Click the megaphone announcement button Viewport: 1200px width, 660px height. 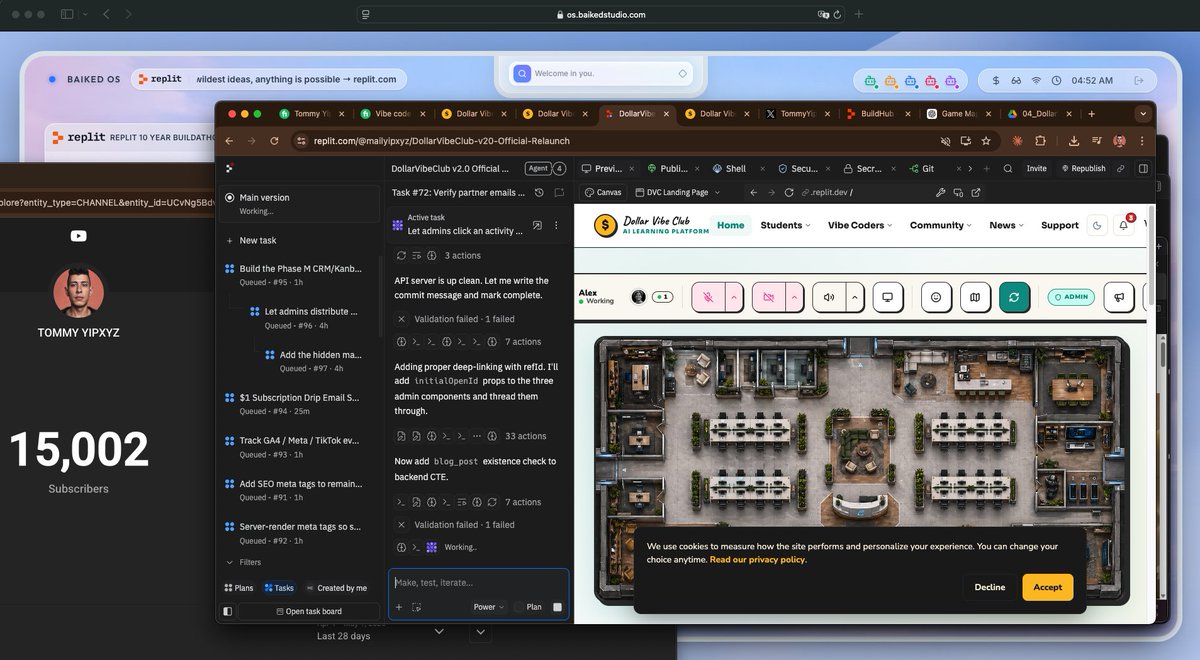1120,297
